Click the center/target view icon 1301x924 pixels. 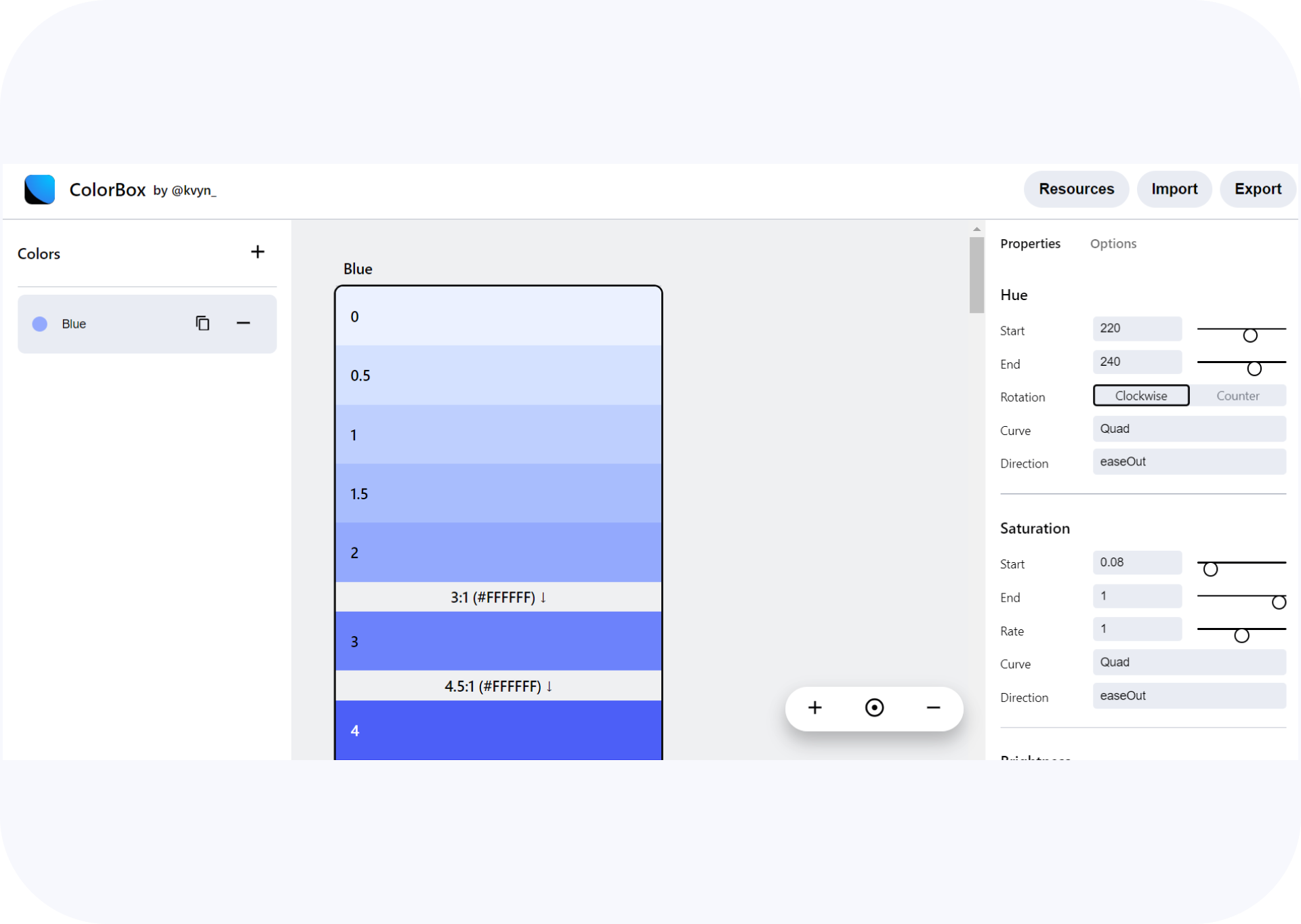875,708
